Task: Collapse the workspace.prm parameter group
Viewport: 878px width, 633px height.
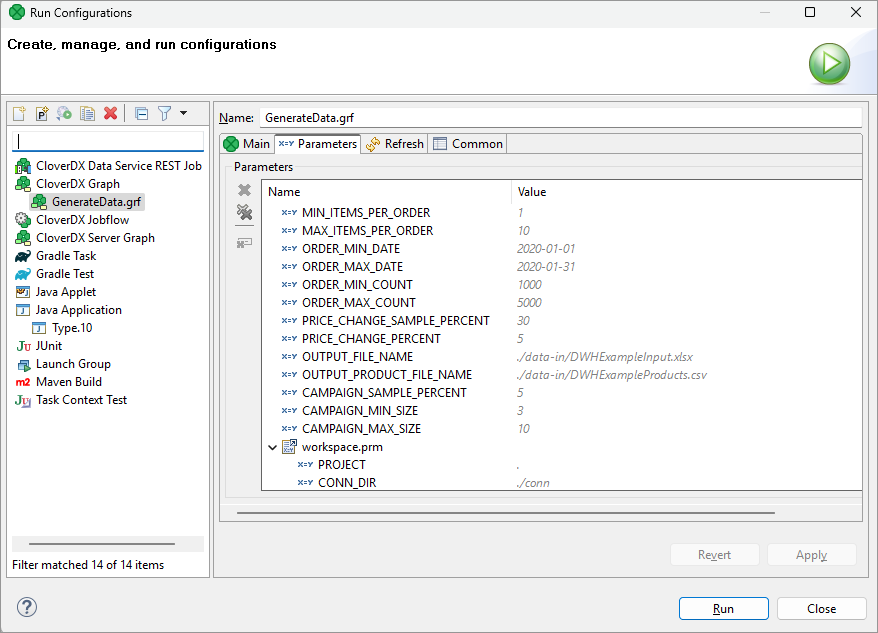Action: click(272, 446)
